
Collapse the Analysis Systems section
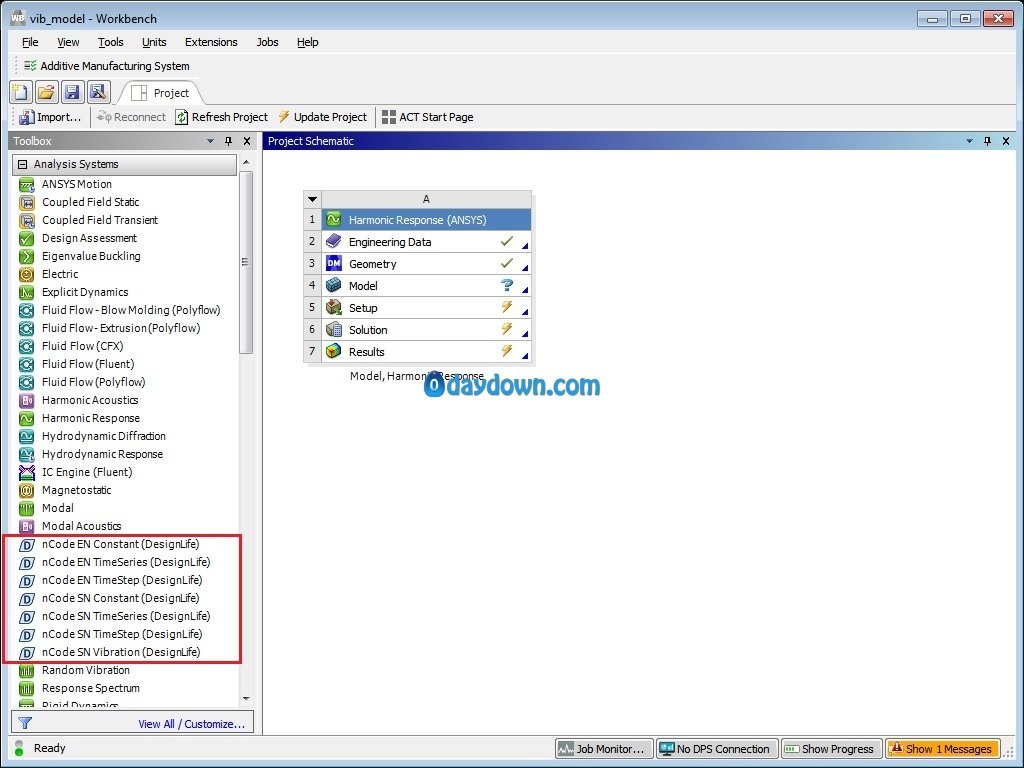pyautogui.click(x=23, y=165)
